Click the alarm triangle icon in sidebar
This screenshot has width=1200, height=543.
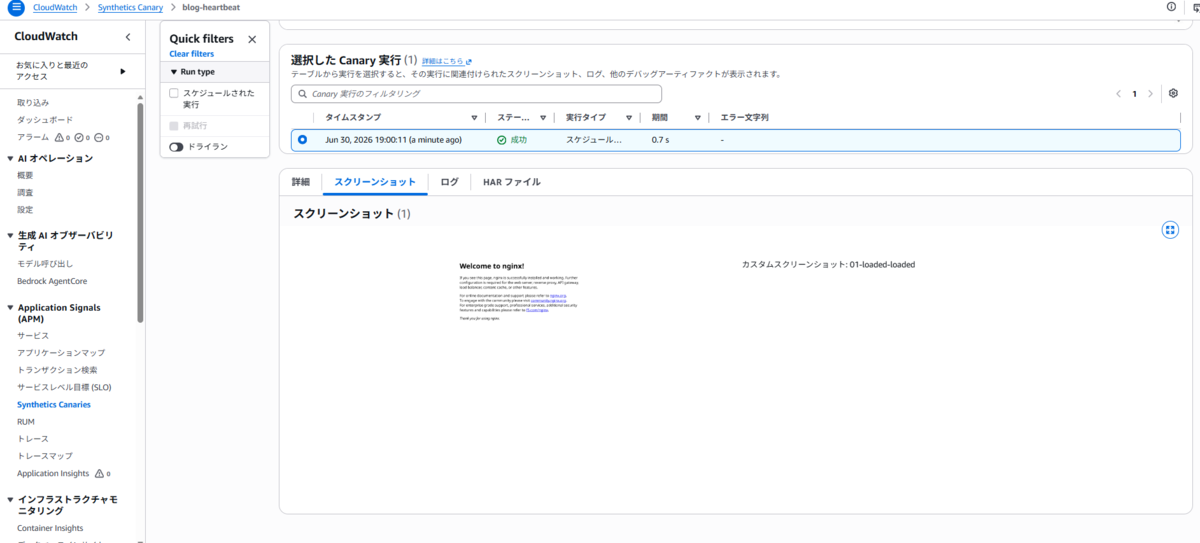59,137
